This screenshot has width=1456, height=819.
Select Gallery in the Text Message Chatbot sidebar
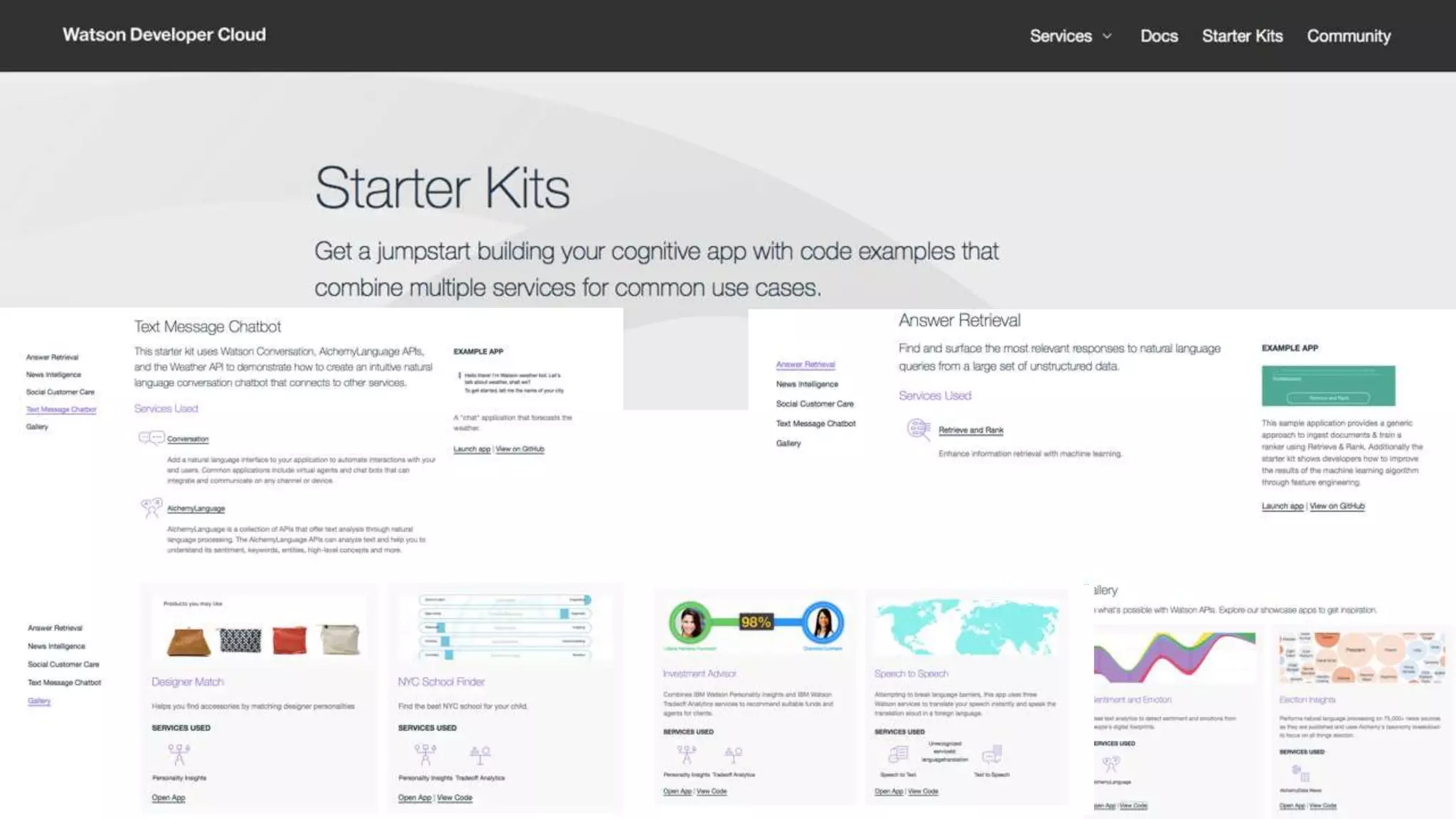[x=37, y=427]
